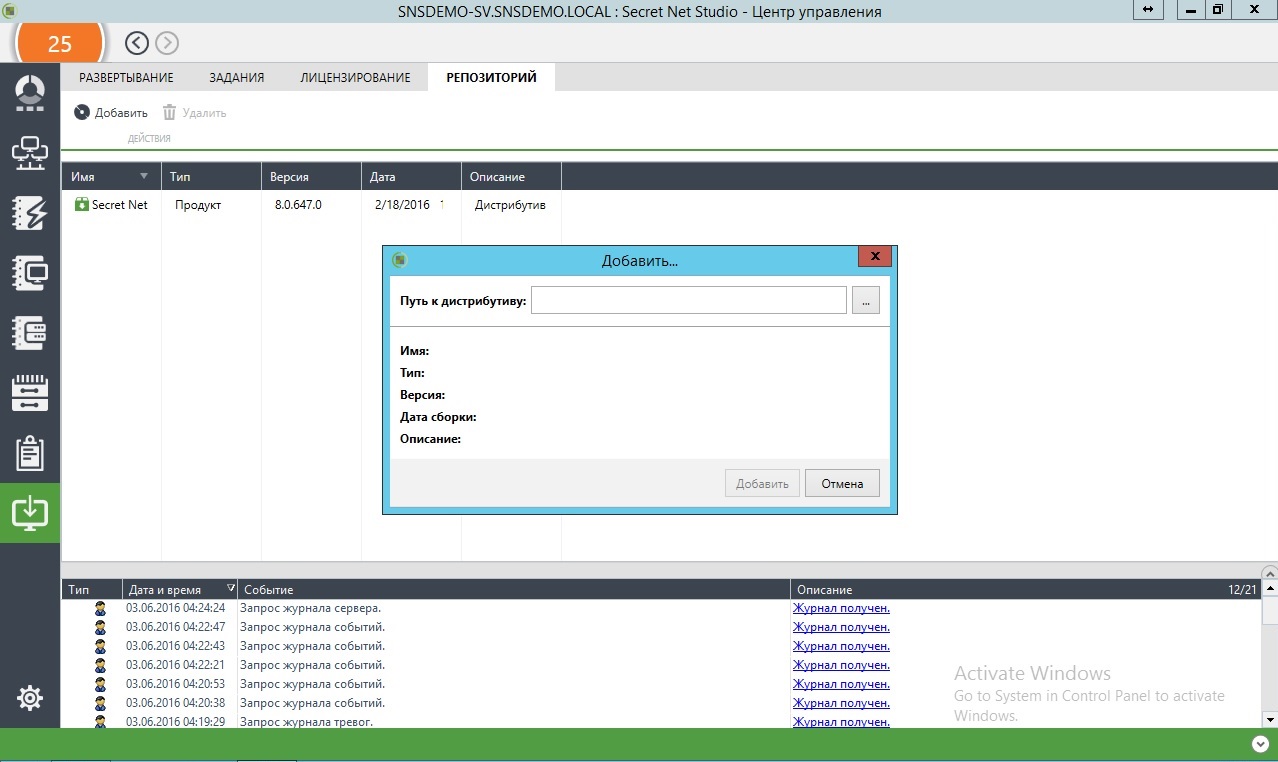This screenshot has width=1278, height=762.
Task: Close the Добавить... dialog
Action: pos(875,256)
